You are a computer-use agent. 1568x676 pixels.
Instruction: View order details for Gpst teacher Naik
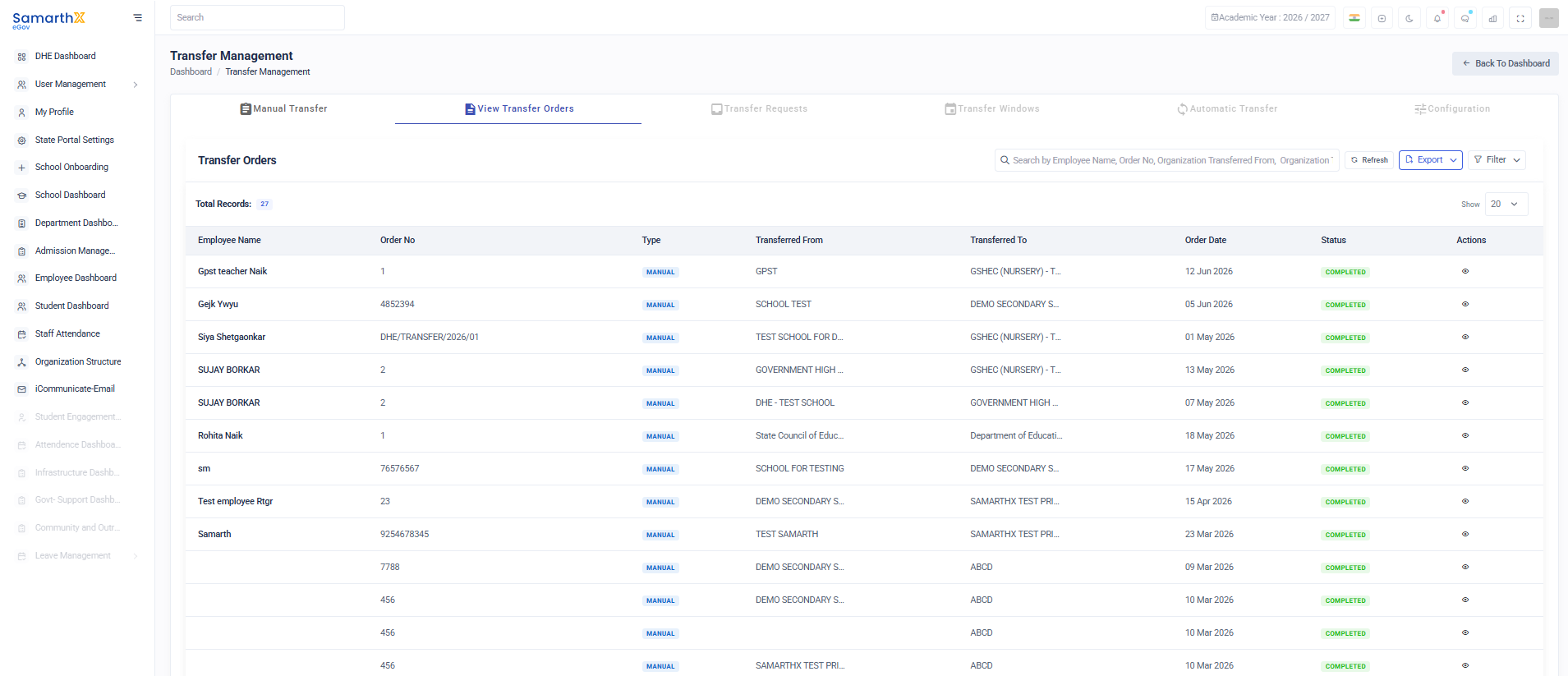(x=1465, y=271)
